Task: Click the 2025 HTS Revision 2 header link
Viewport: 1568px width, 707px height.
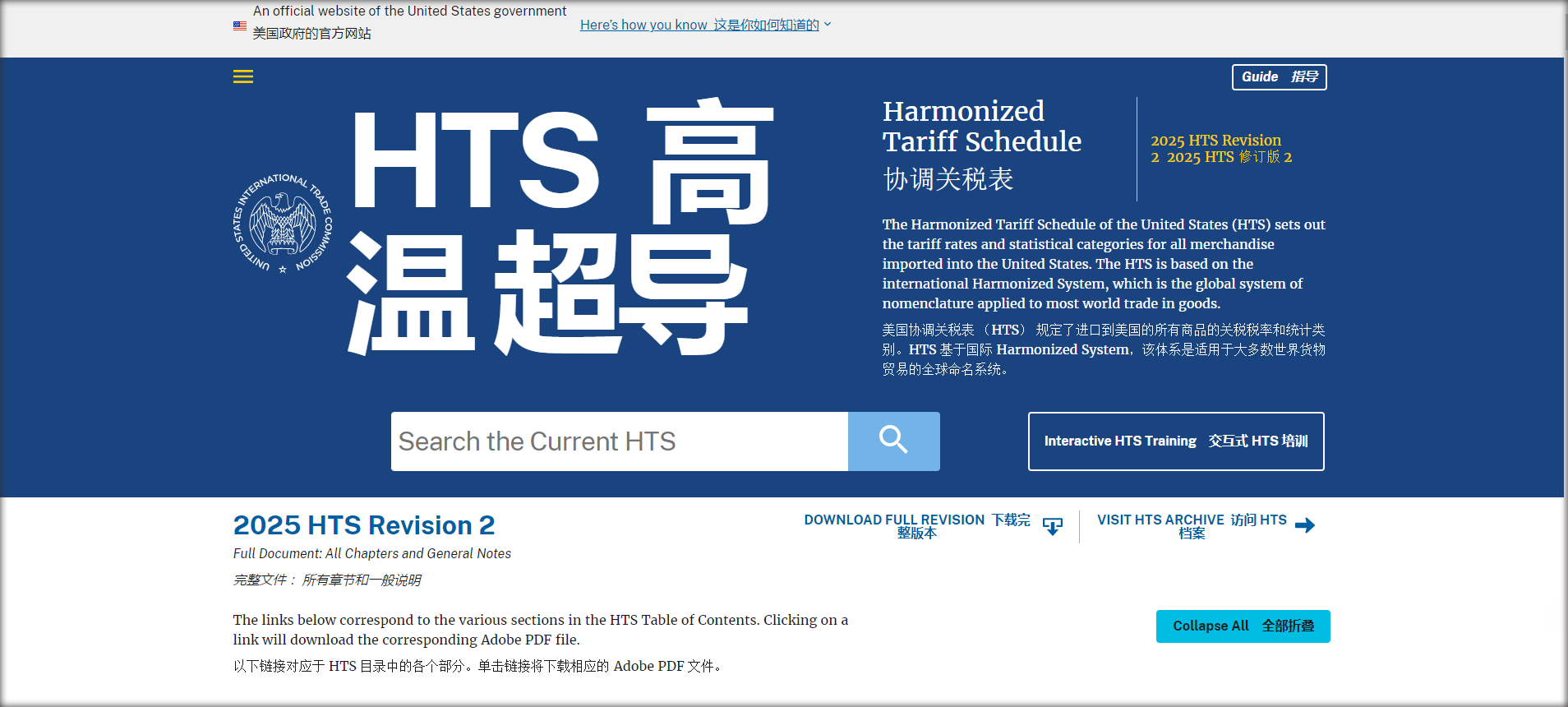Action: 1221,149
